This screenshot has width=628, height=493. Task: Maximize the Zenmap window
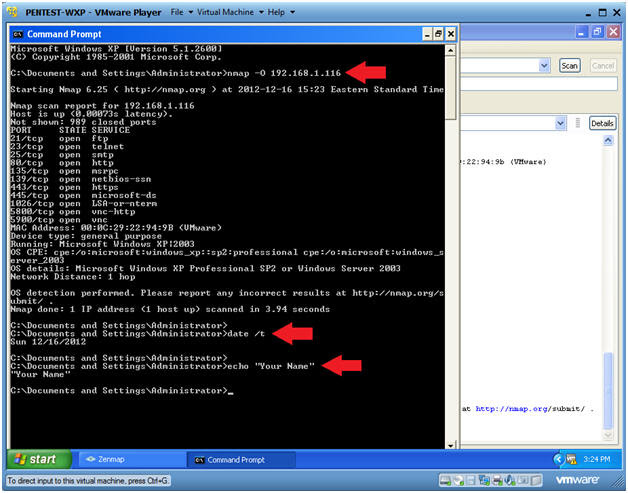coord(598,32)
